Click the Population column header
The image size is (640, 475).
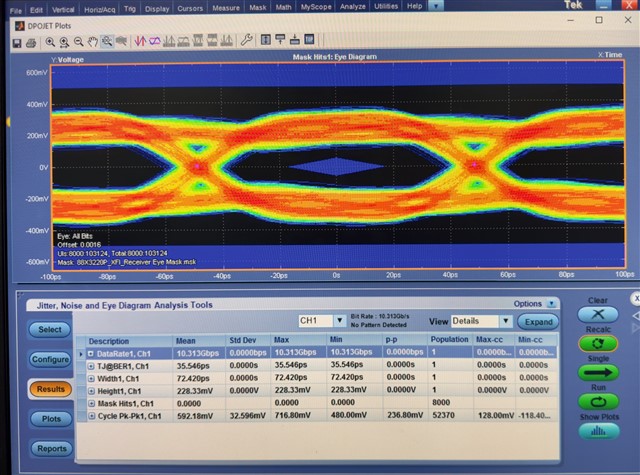(450, 340)
